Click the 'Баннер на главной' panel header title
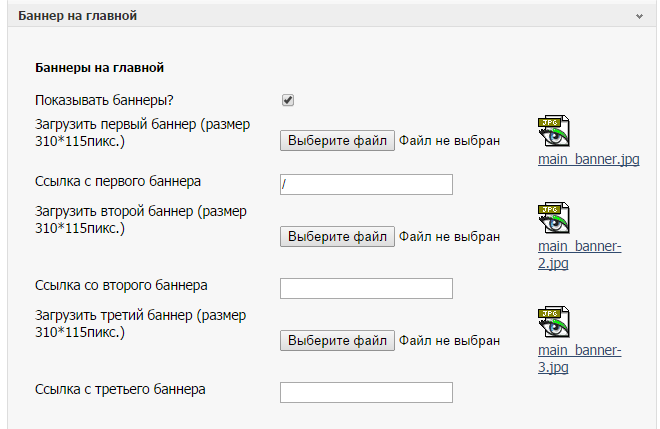The height and width of the screenshot is (429, 660). [78, 16]
